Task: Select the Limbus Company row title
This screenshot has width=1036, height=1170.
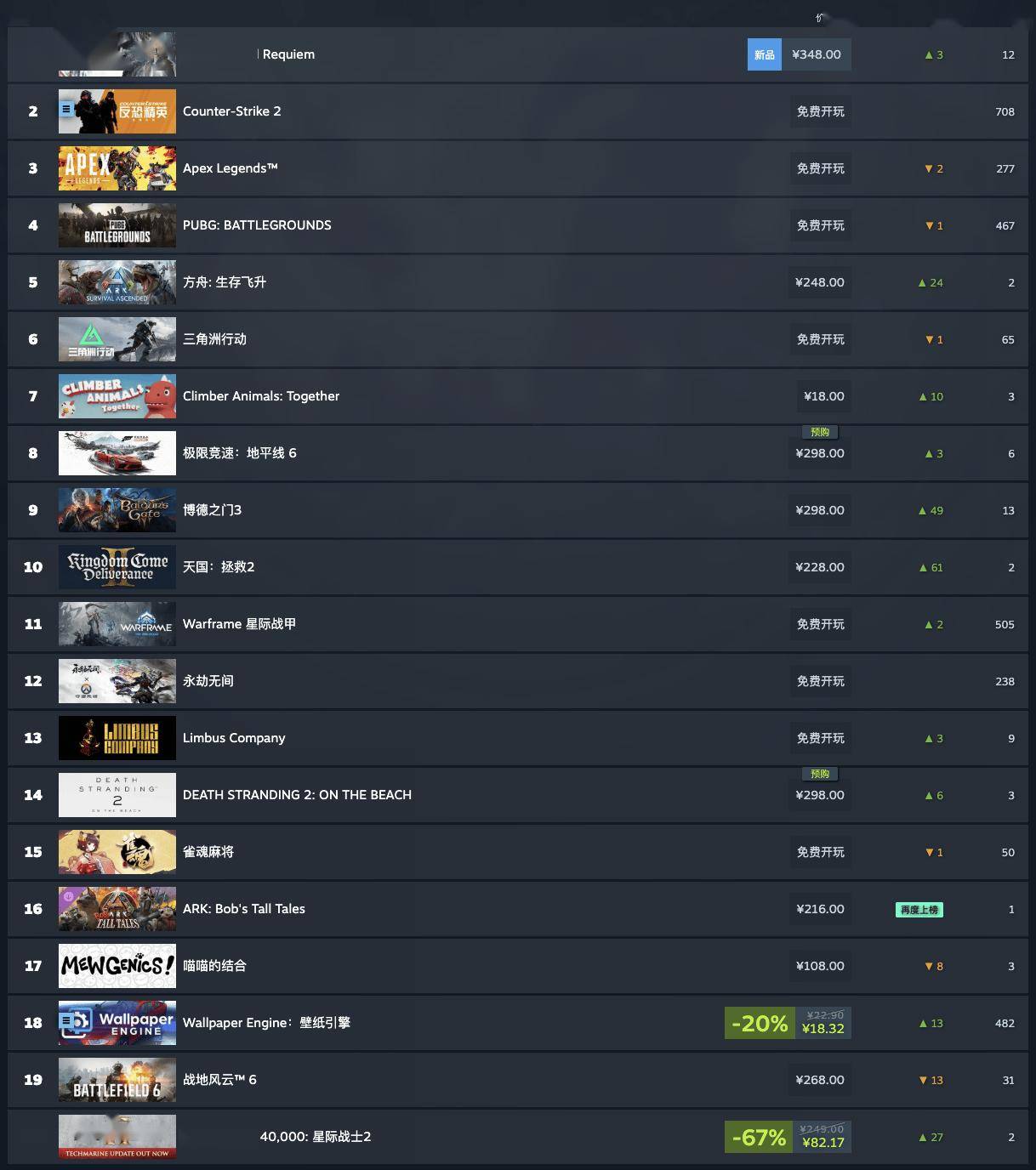Action: pyautogui.click(x=234, y=738)
